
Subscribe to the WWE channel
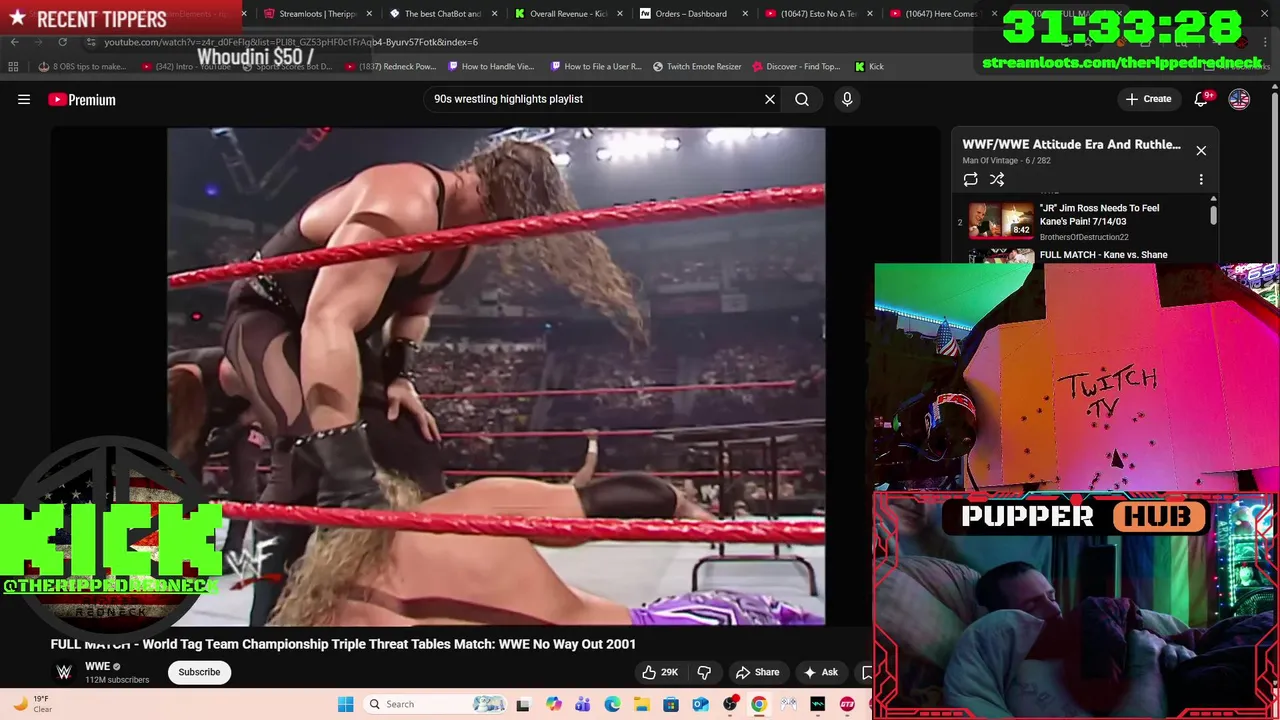(x=199, y=672)
